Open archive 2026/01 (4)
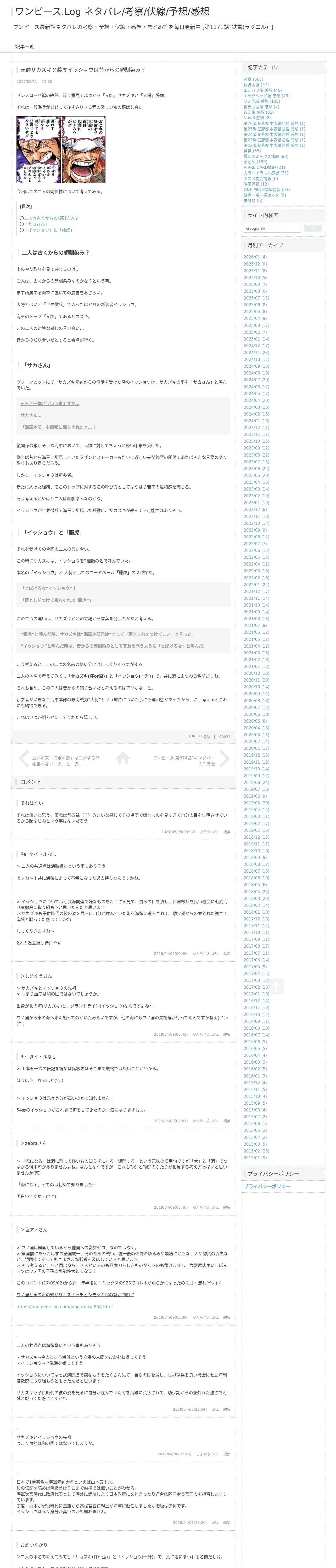Viewport: 336px width, 1568px height. click(255, 257)
